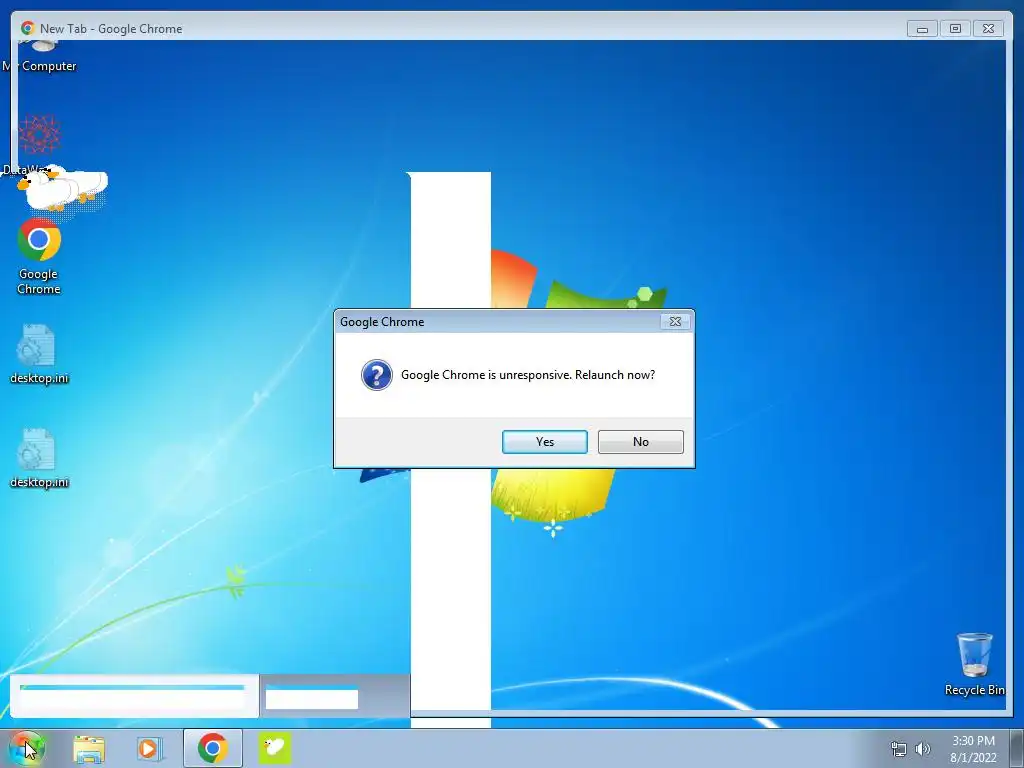1024x768 pixels.
Task: Open the network tray icon
Action: [899, 749]
